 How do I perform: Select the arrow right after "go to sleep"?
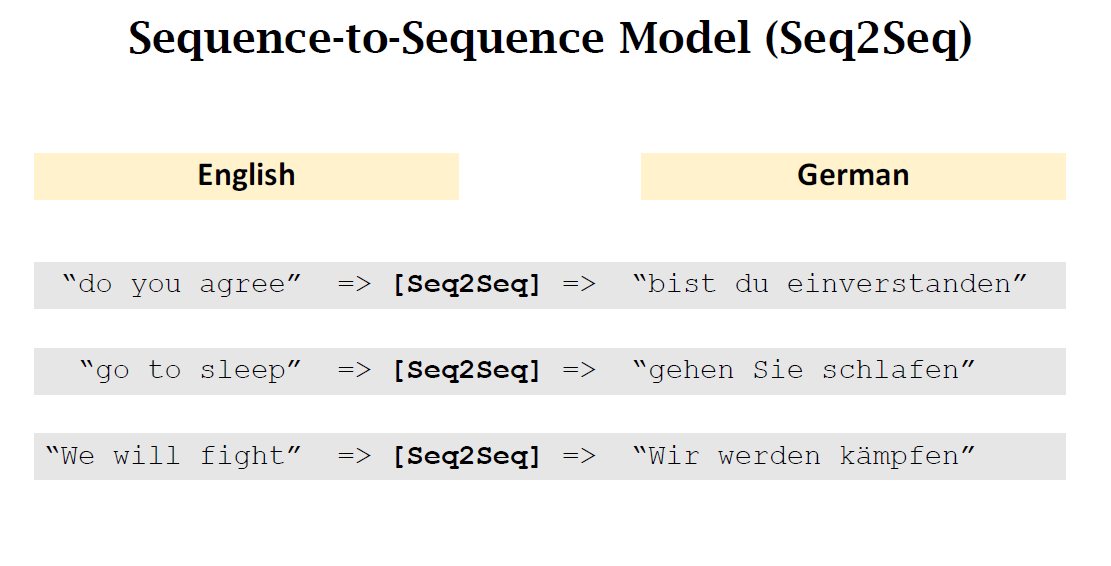pos(354,370)
